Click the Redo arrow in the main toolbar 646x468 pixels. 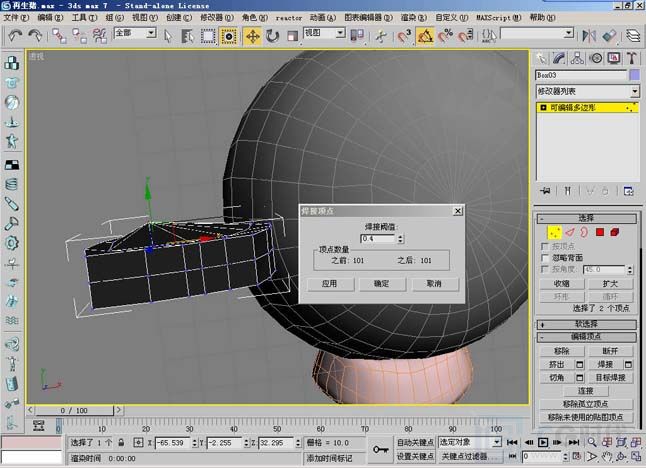[x=35, y=36]
